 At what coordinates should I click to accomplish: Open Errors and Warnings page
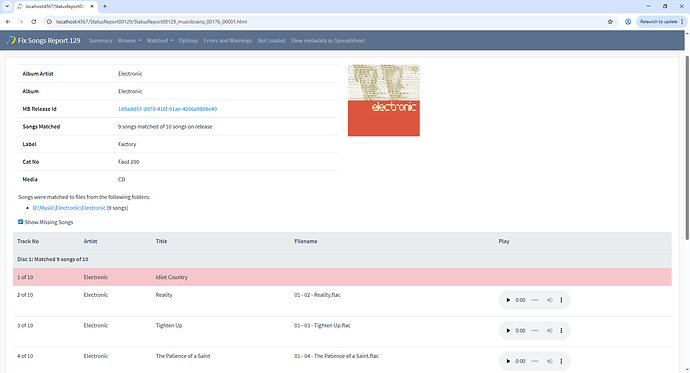228,40
